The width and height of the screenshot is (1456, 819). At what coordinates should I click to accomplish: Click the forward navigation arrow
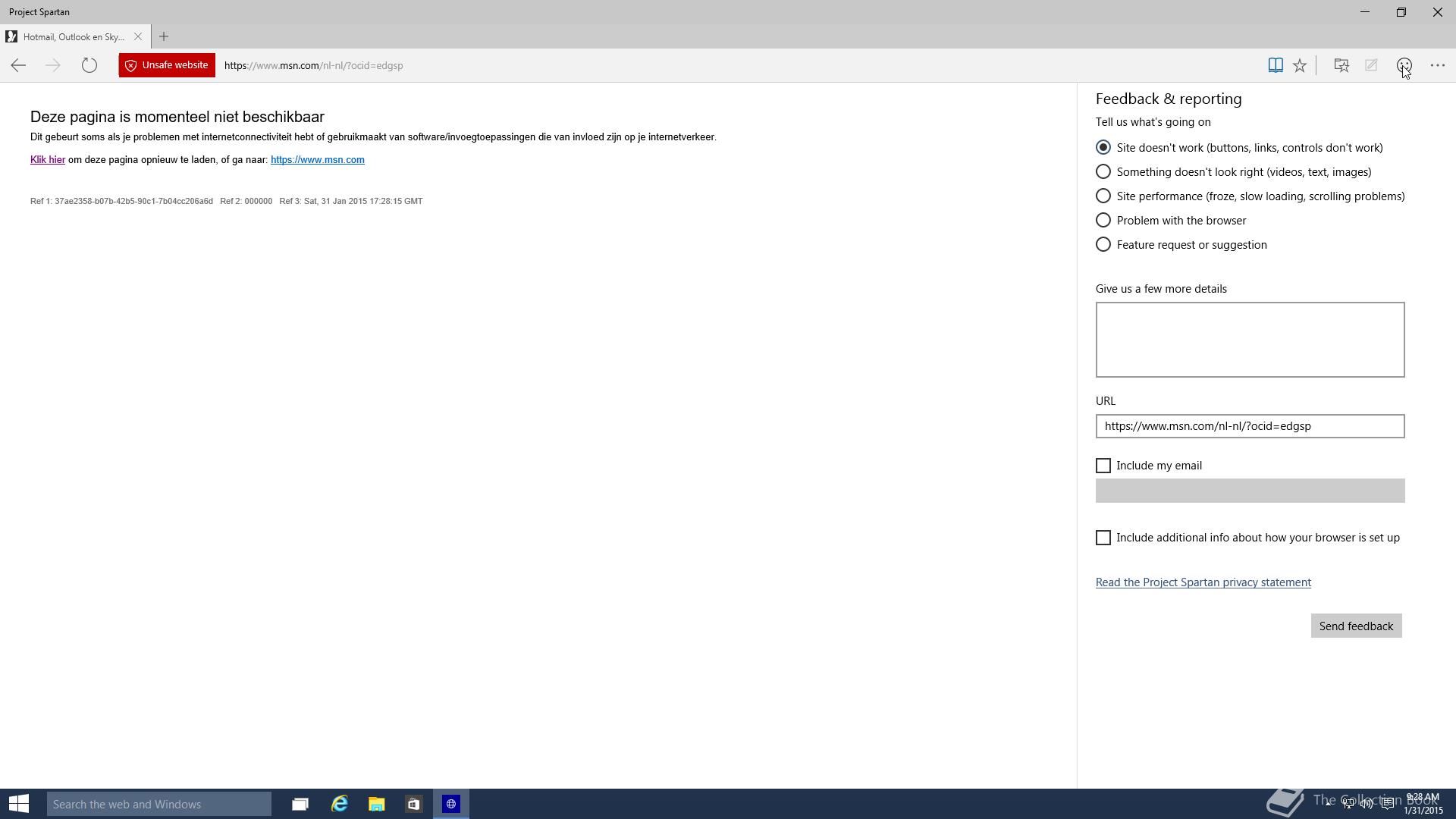coord(53,65)
